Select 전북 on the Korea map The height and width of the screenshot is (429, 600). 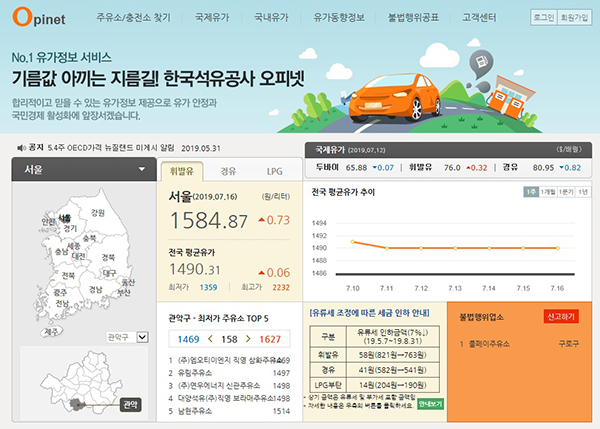[x=68, y=276]
